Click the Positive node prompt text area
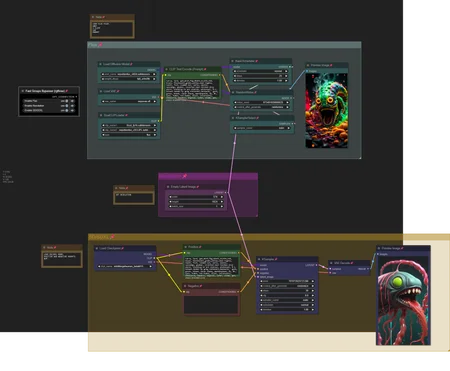 coord(212,267)
